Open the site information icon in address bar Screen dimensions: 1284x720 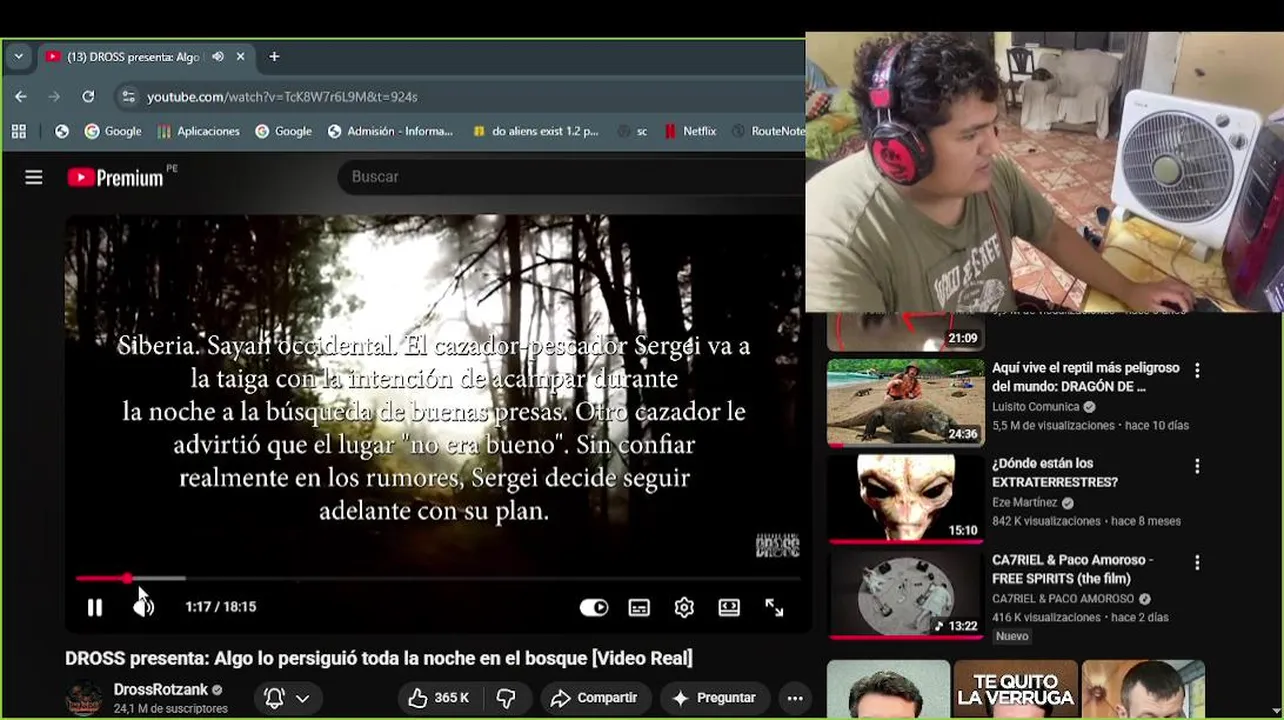[127, 96]
